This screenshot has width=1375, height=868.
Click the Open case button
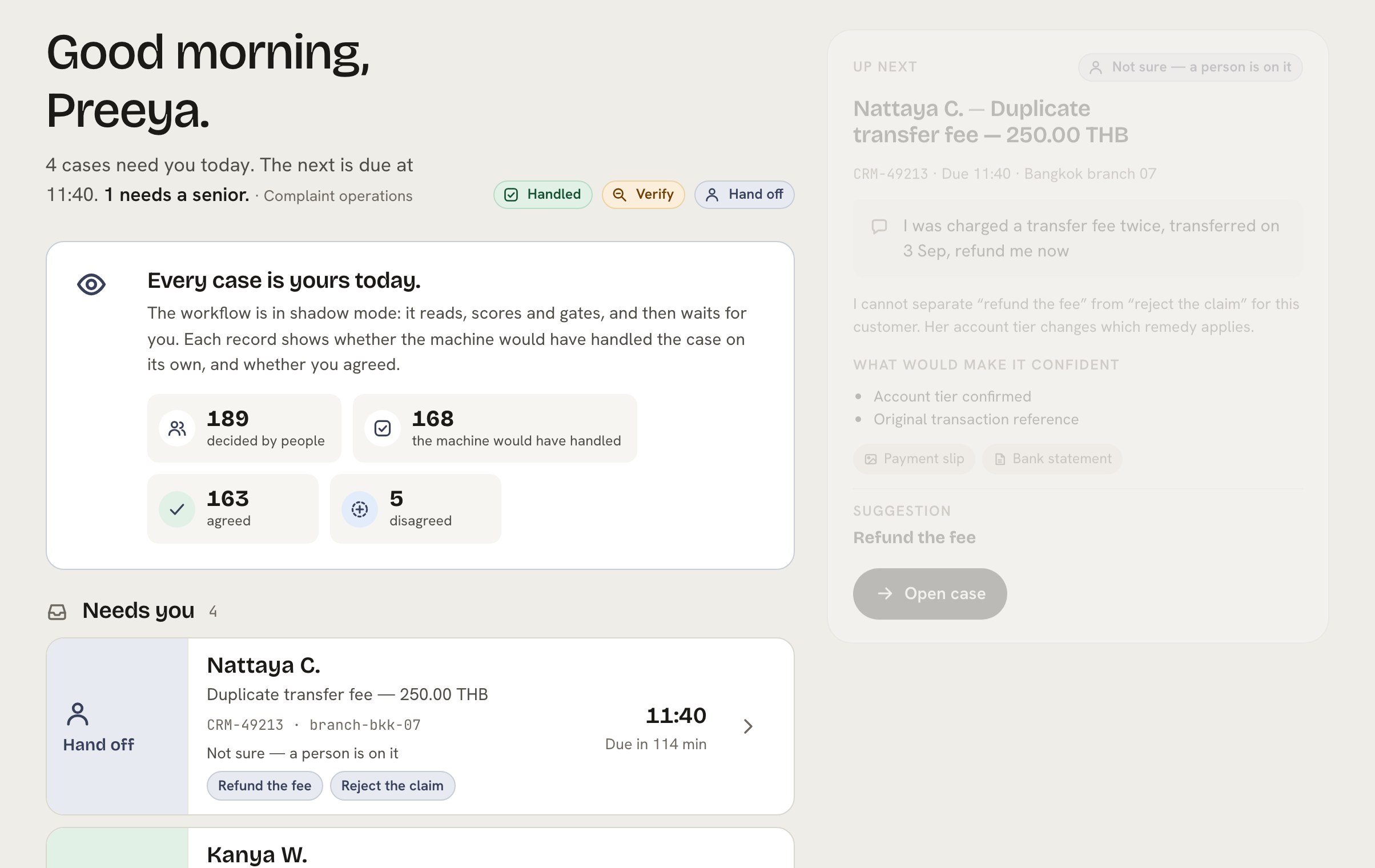click(930, 594)
